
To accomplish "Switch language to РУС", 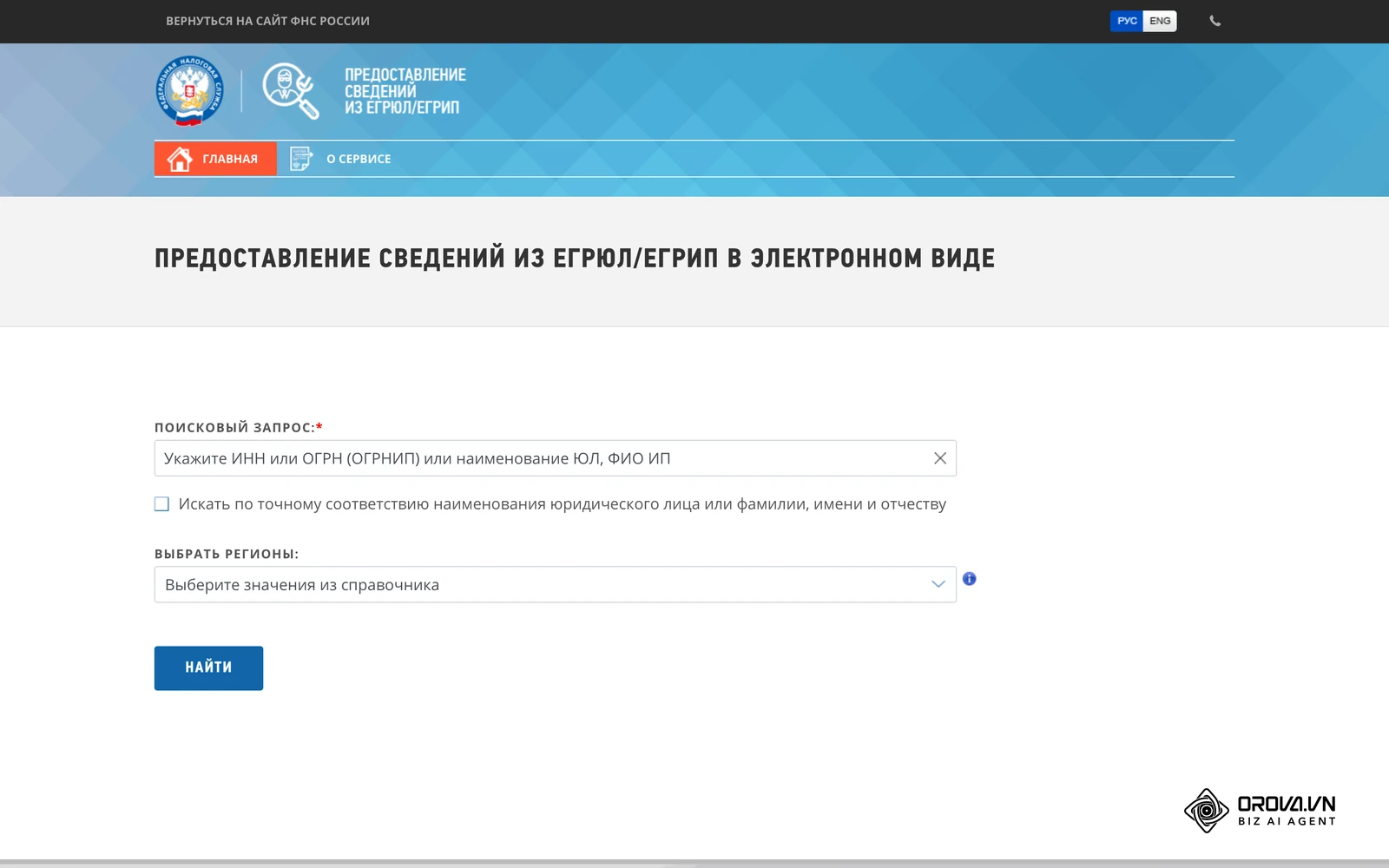I will 1127,21.
